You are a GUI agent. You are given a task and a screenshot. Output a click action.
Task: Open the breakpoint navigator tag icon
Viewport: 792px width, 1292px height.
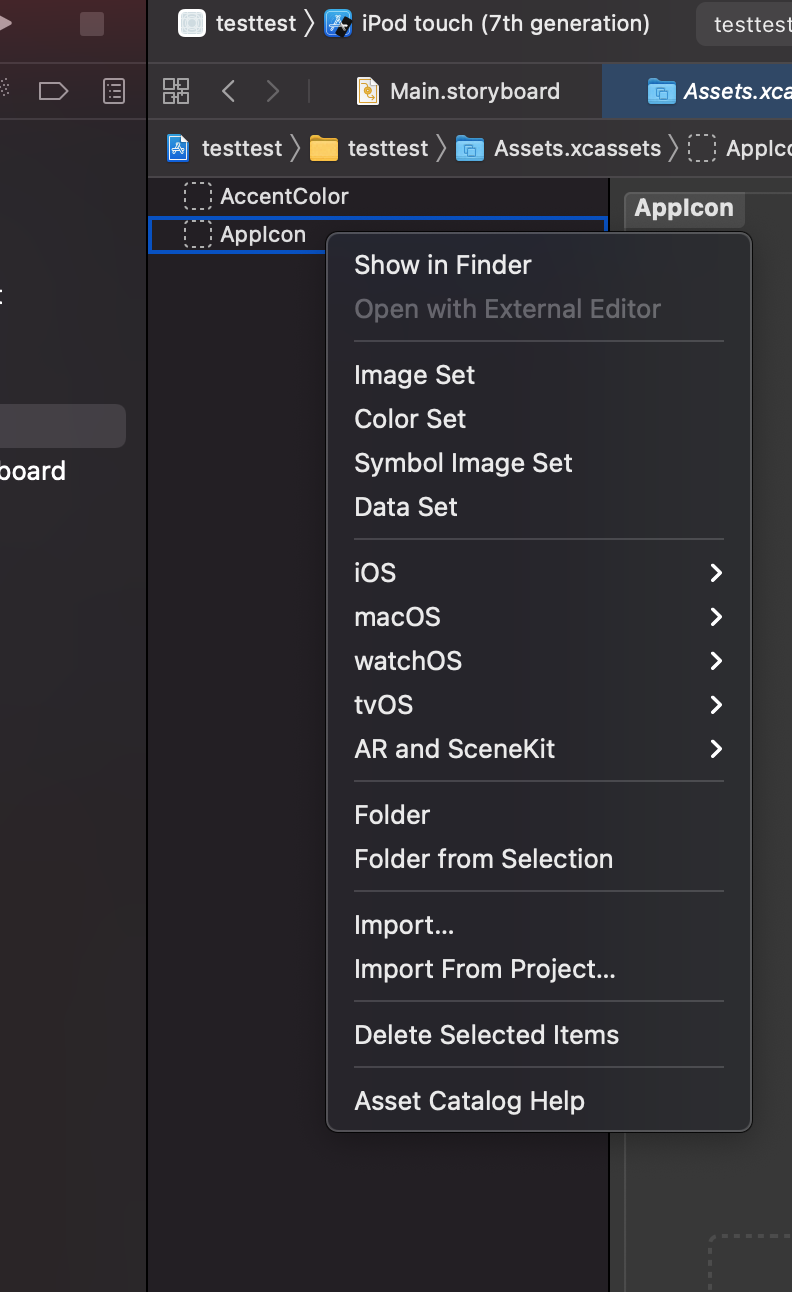click(53, 92)
